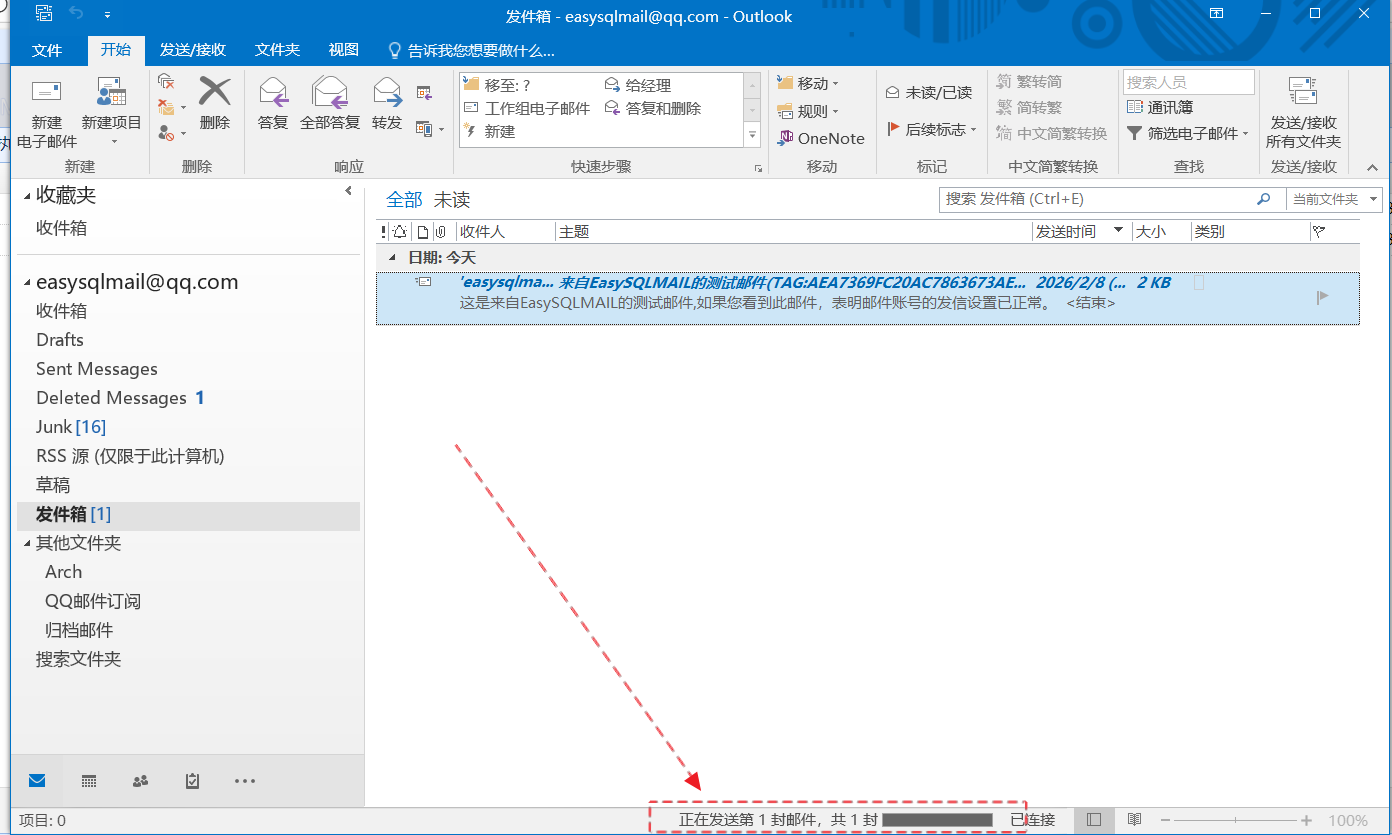The width and height of the screenshot is (1392, 835).
Task: Click the 答复 (Reply) icon
Action: click(271, 105)
